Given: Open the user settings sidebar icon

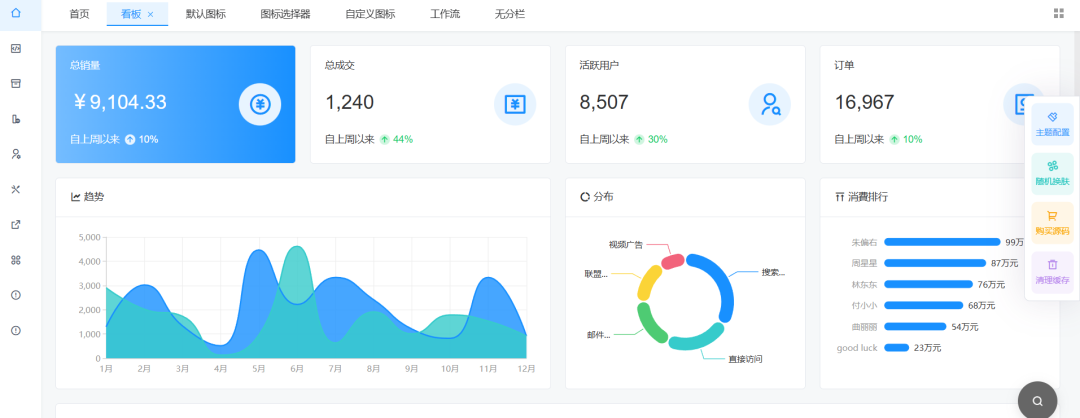Looking at the screenshot, I should (16, 154).
